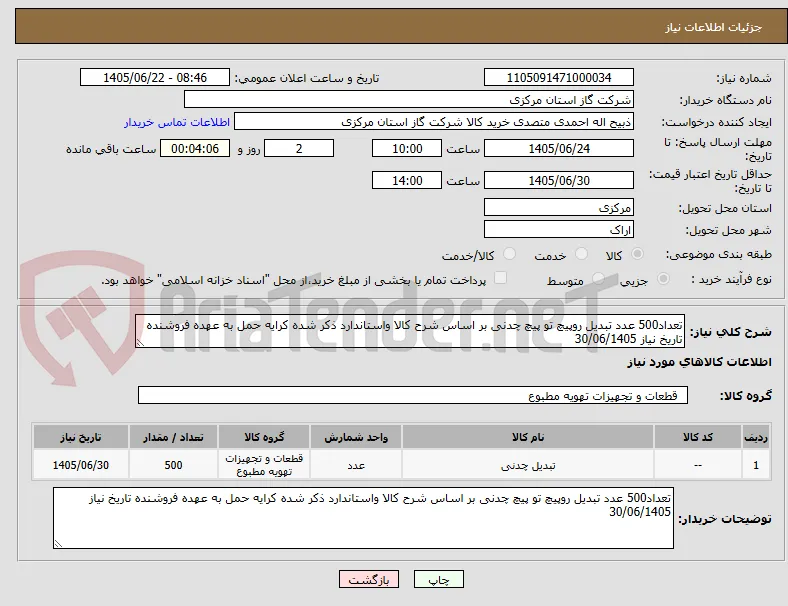
Task: Click the توضیحات خریدار text area
Action: (x=363, y=518)
